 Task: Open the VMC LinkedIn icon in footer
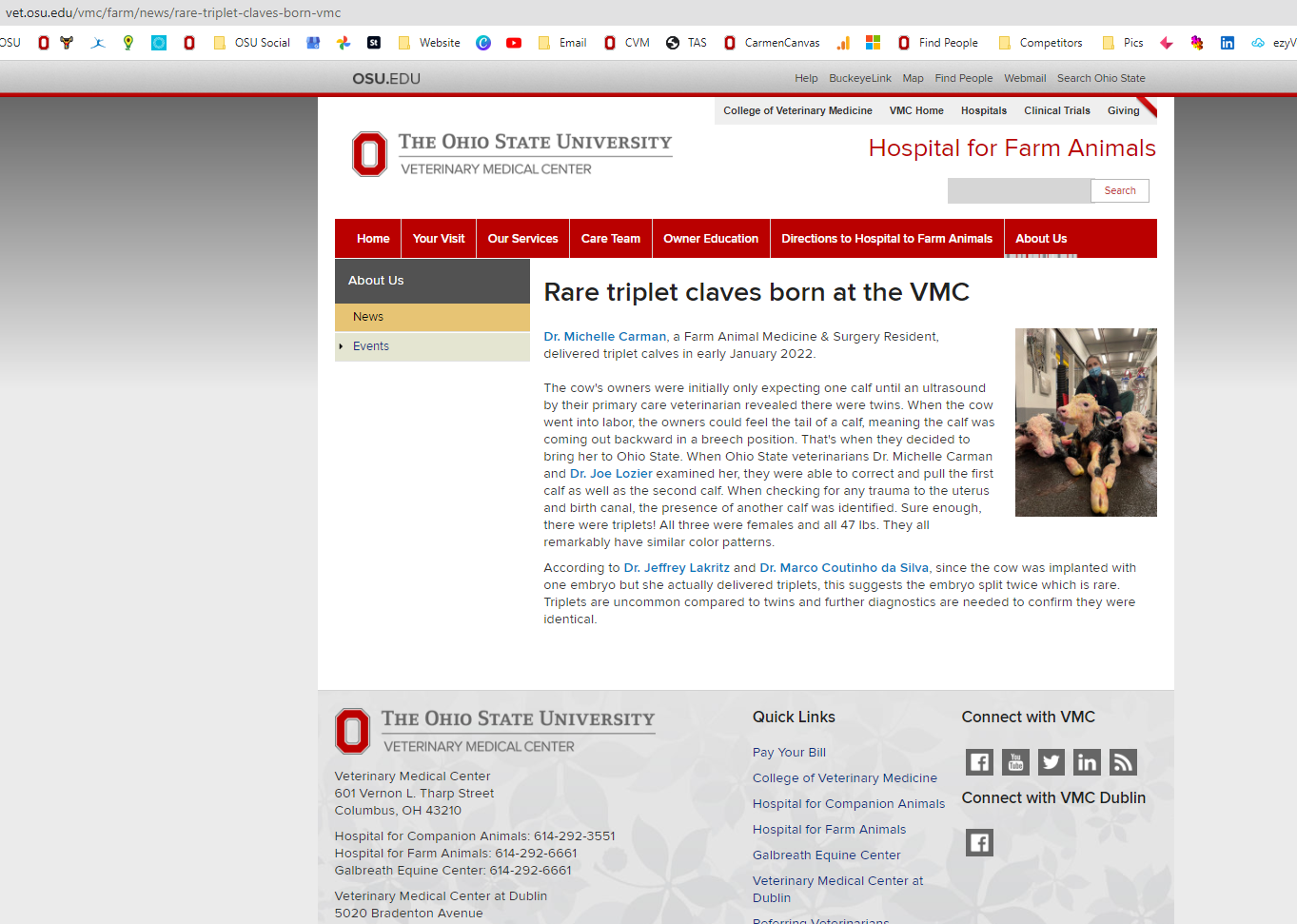coord(1087,762)
